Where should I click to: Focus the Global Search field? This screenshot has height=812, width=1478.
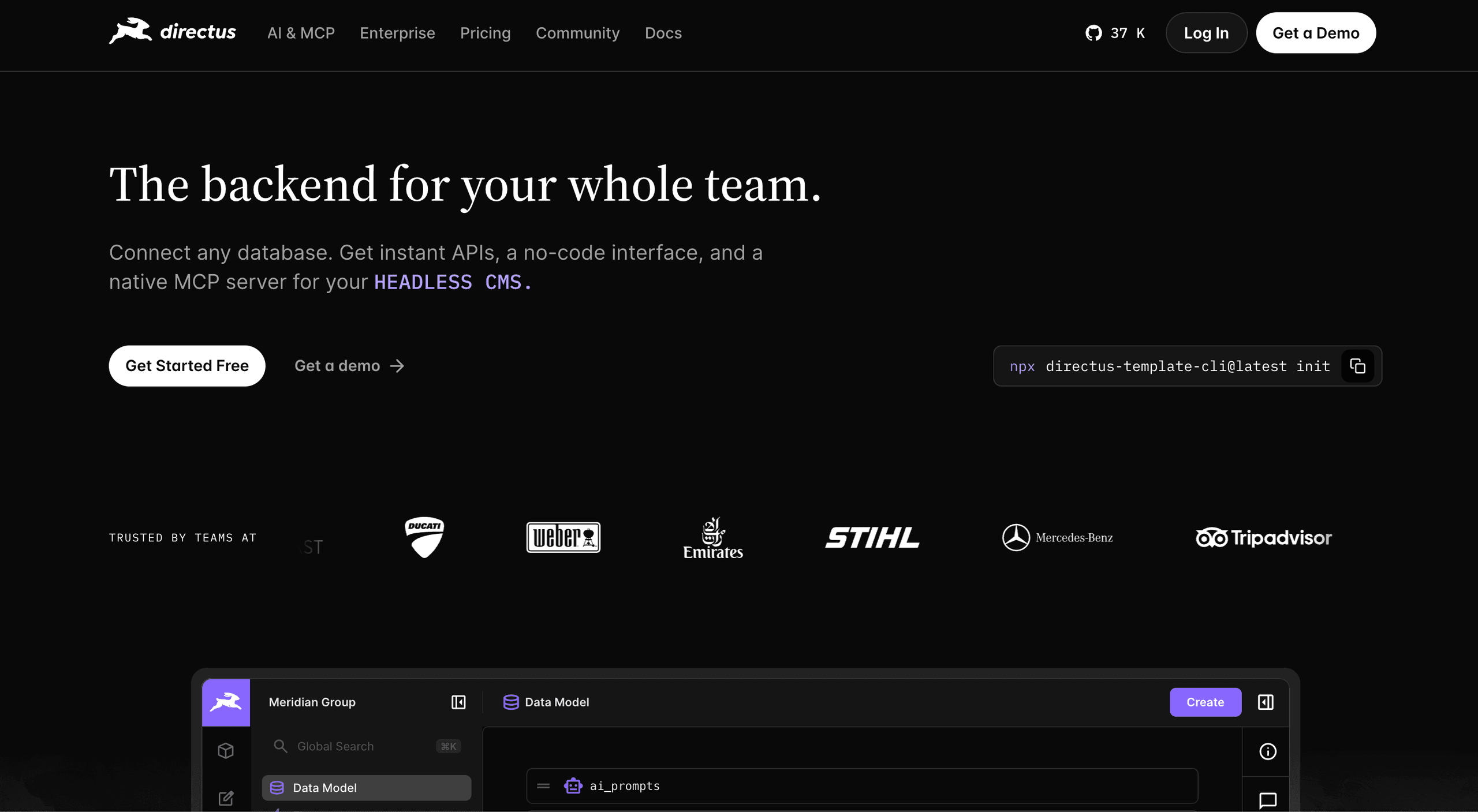click(x=366, y=746)
